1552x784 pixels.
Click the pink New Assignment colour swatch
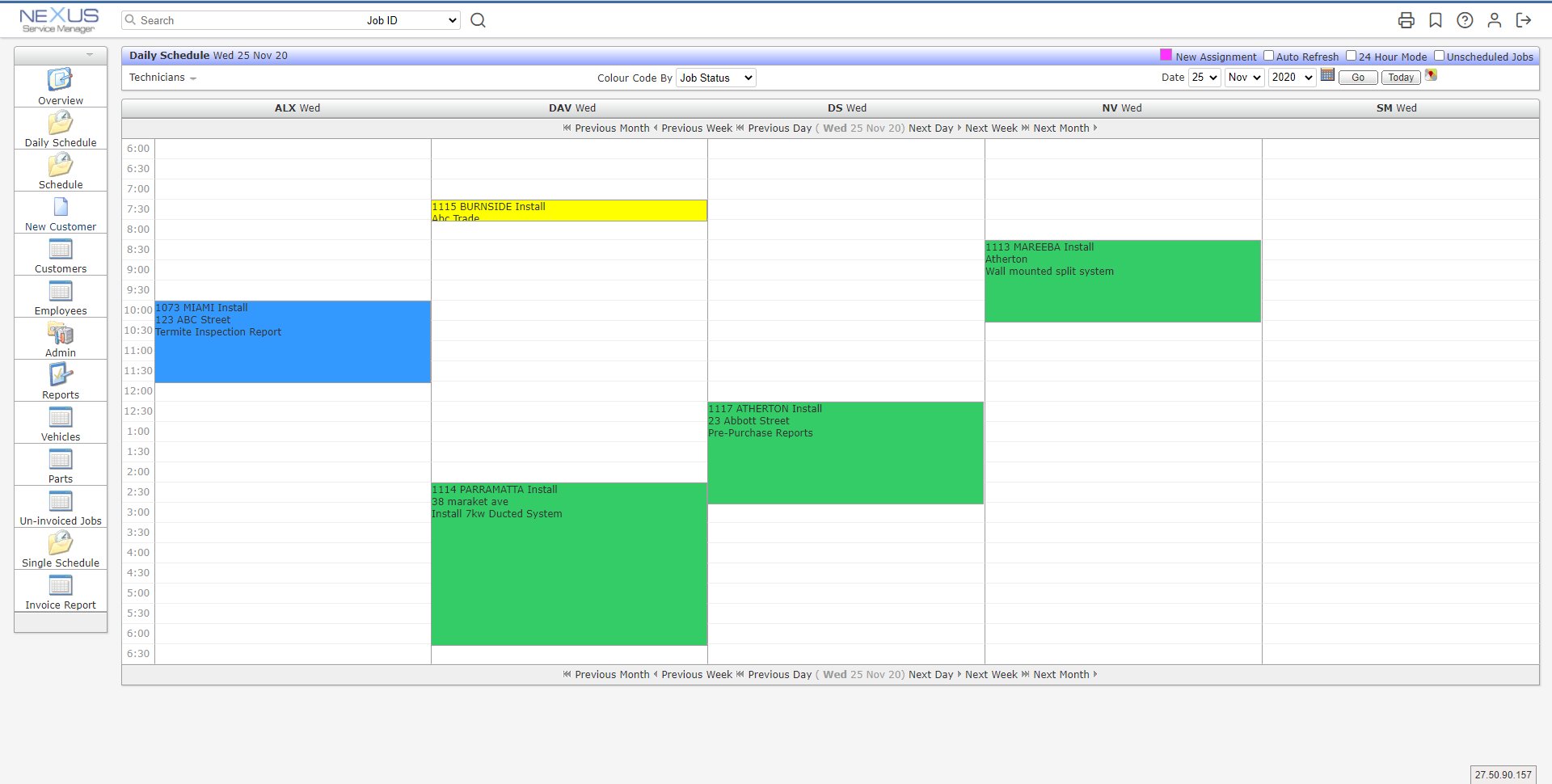pyautogui.click(x=1166, y=54)
